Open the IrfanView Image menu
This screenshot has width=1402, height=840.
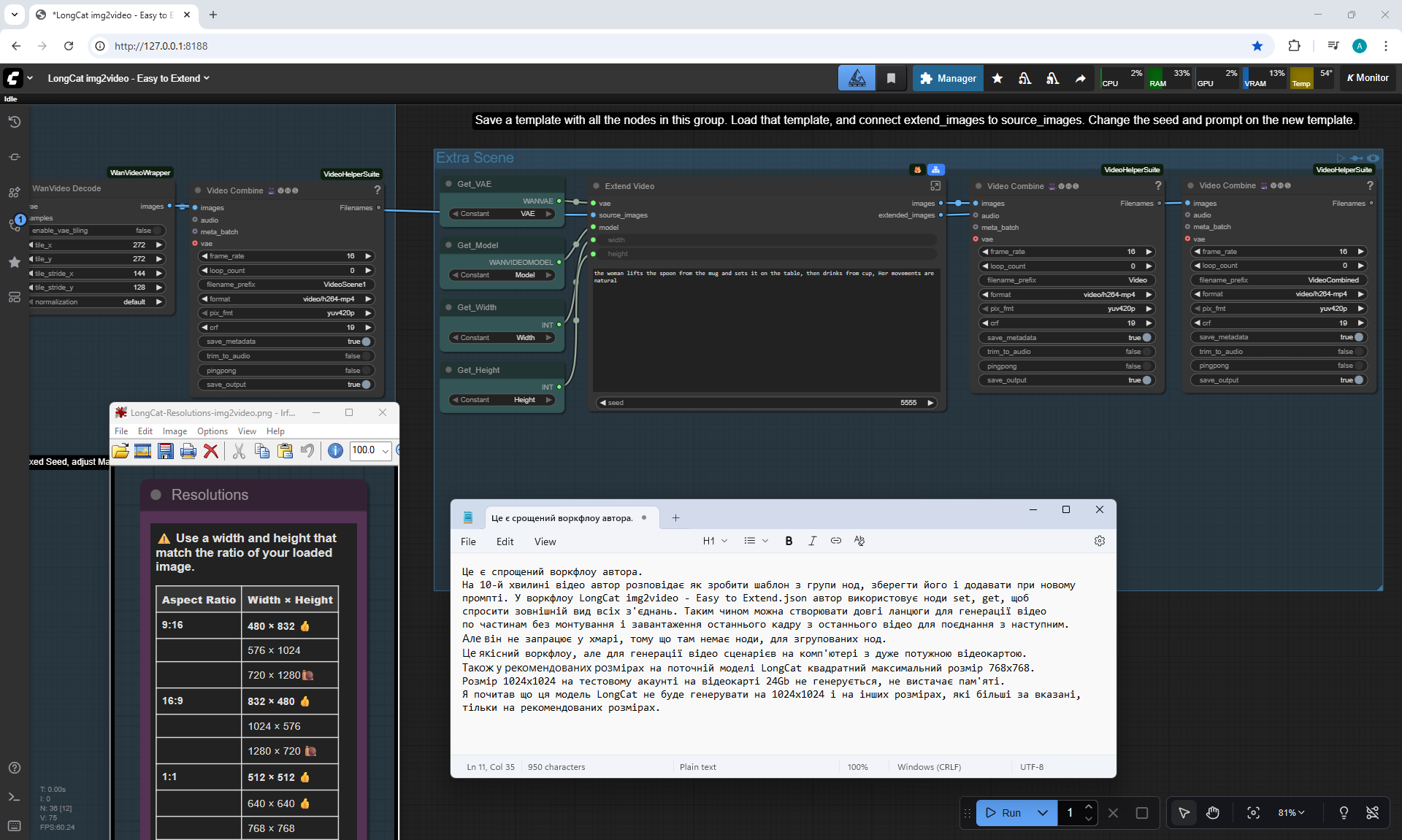click(175, 431)
